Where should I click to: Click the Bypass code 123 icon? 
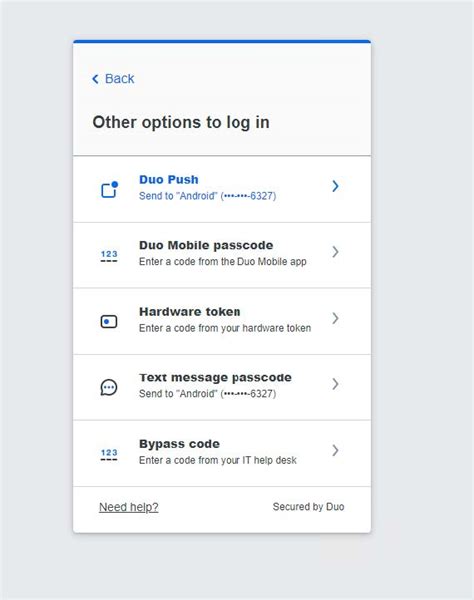pos(109,454)
